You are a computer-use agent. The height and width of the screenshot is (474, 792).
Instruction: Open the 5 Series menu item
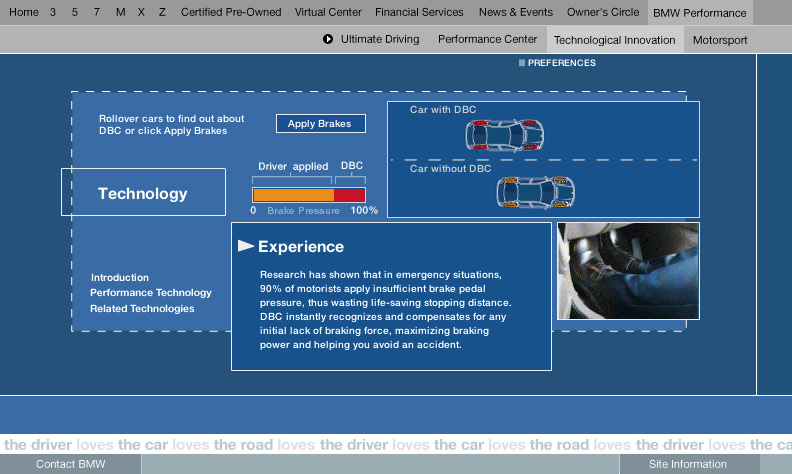coord(74,12)
